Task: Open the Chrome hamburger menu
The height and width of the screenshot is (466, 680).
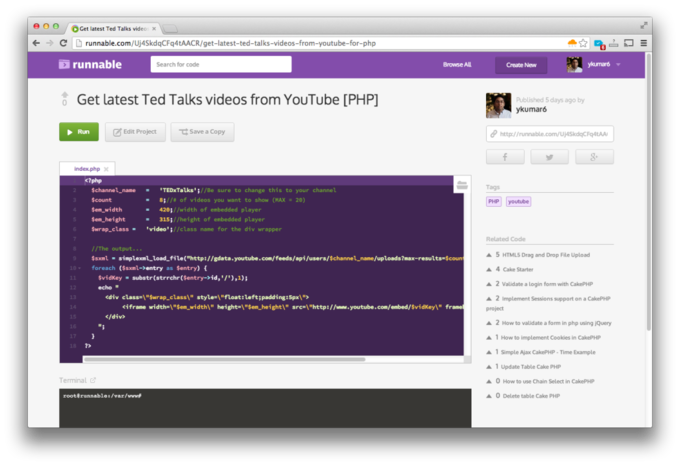Action: click(644, 43)
